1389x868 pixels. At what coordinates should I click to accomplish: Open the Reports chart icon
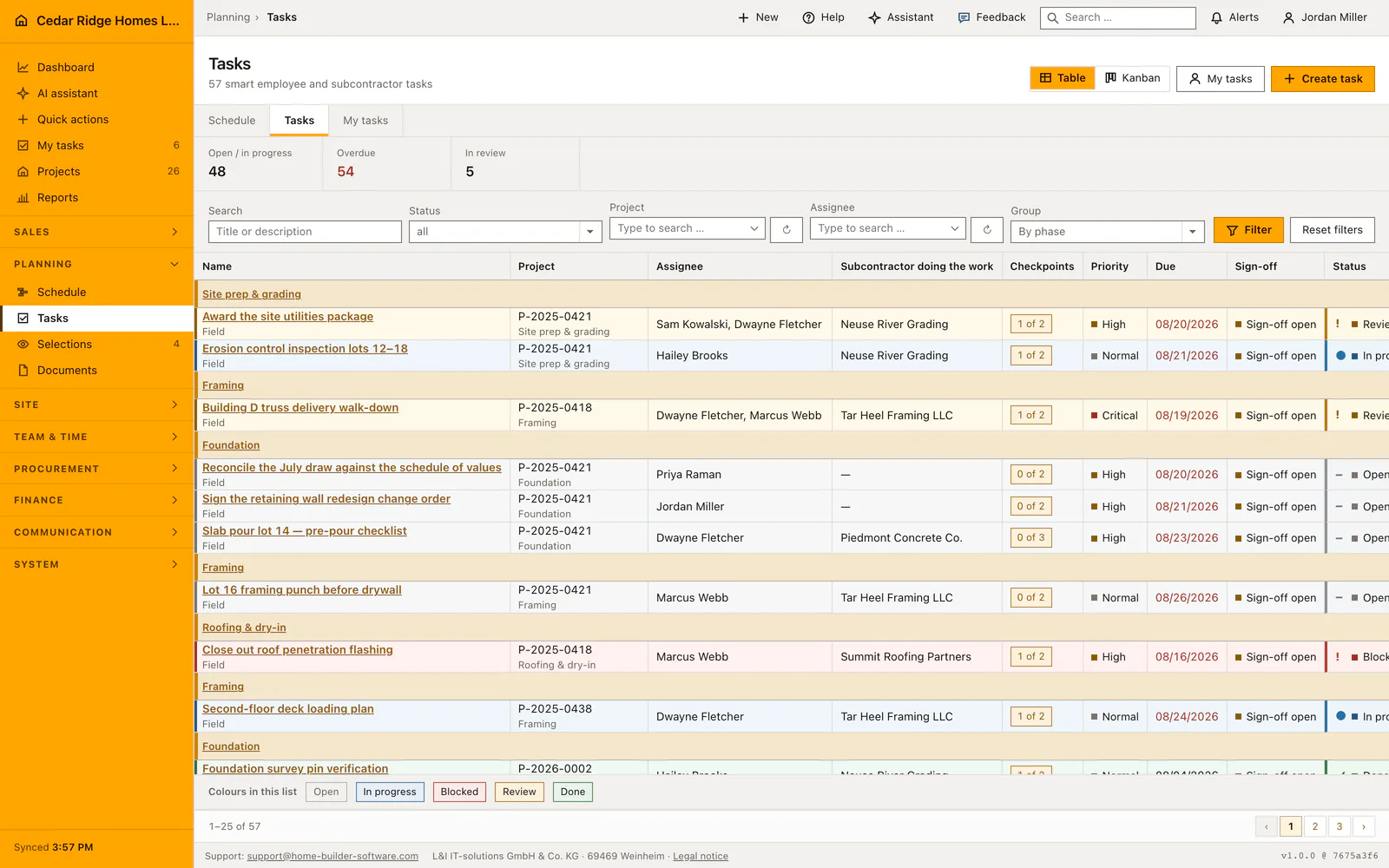(23, 198)
